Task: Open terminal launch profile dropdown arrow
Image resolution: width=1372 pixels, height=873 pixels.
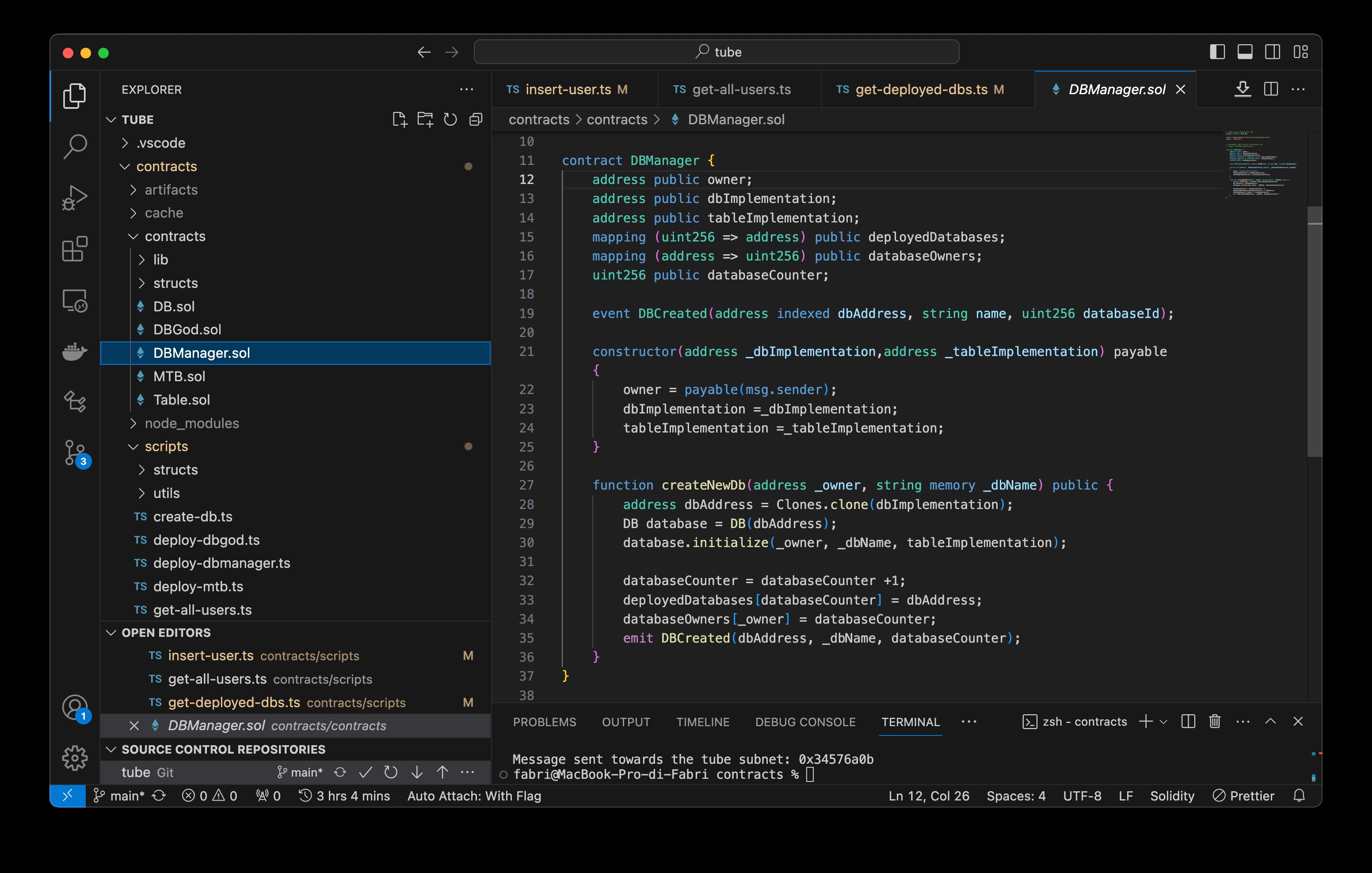Action: [1163, 722]
